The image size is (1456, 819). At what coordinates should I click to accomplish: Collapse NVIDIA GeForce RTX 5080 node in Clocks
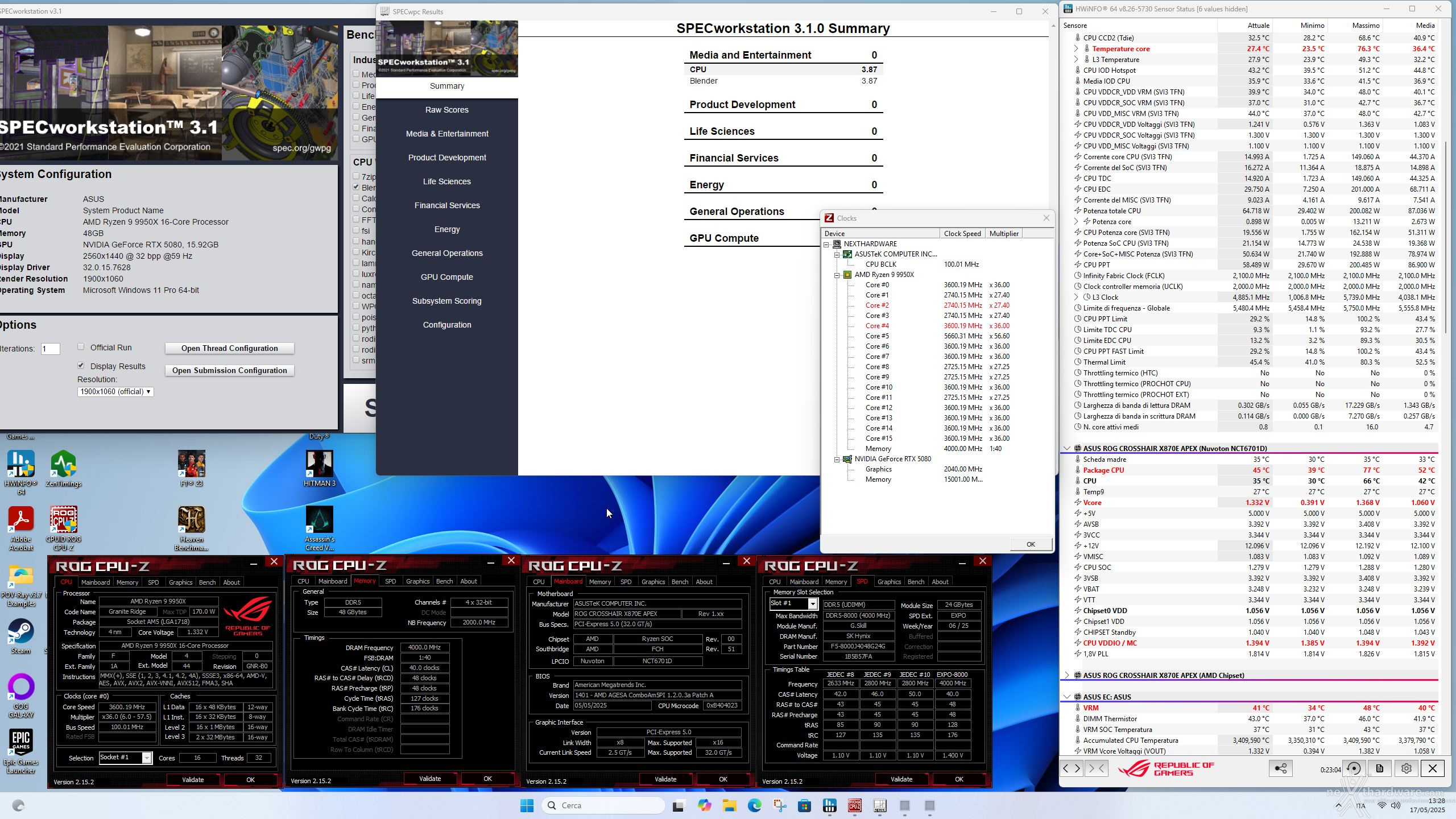[x=837, y=459]
